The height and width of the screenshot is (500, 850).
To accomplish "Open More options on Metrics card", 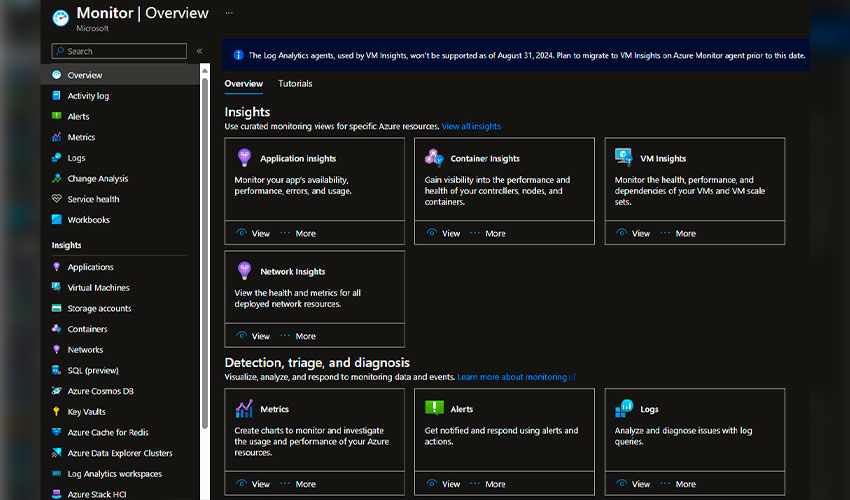I will coord(298,484).
